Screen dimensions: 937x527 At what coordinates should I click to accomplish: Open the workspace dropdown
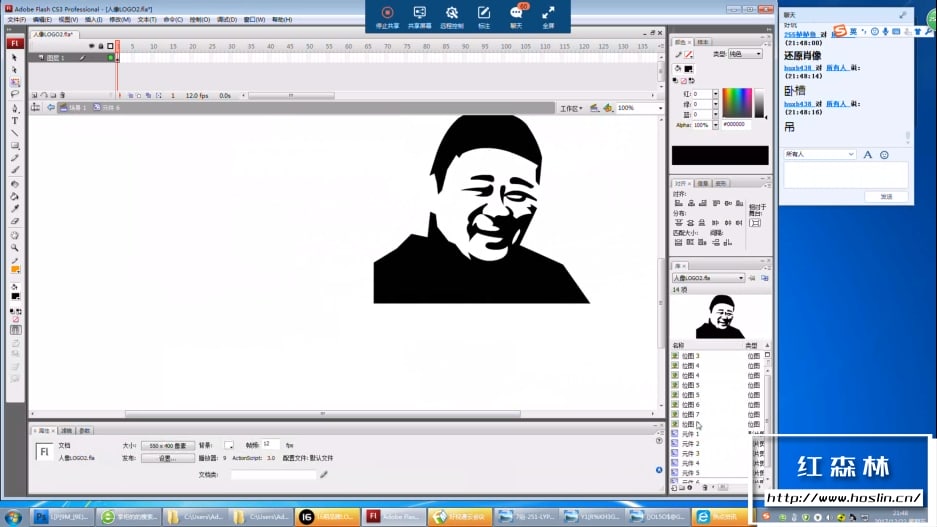click(571, 108)
